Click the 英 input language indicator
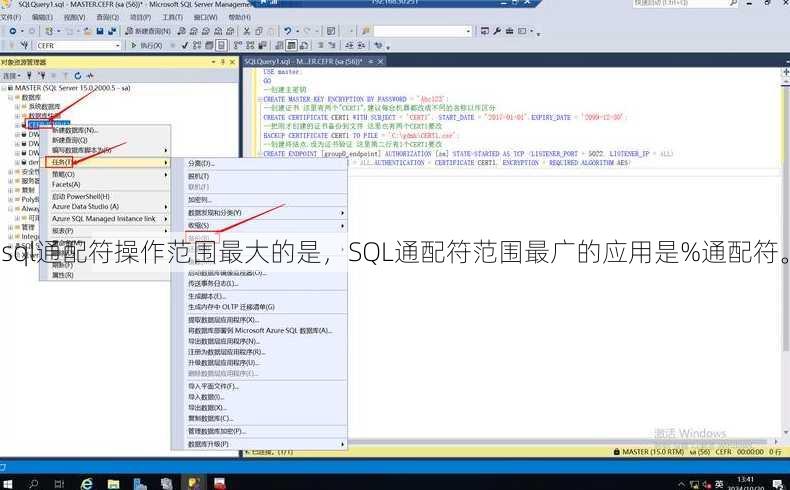This screenshot has width=790, height=490. pyautogui.click(x=719, y=484)
